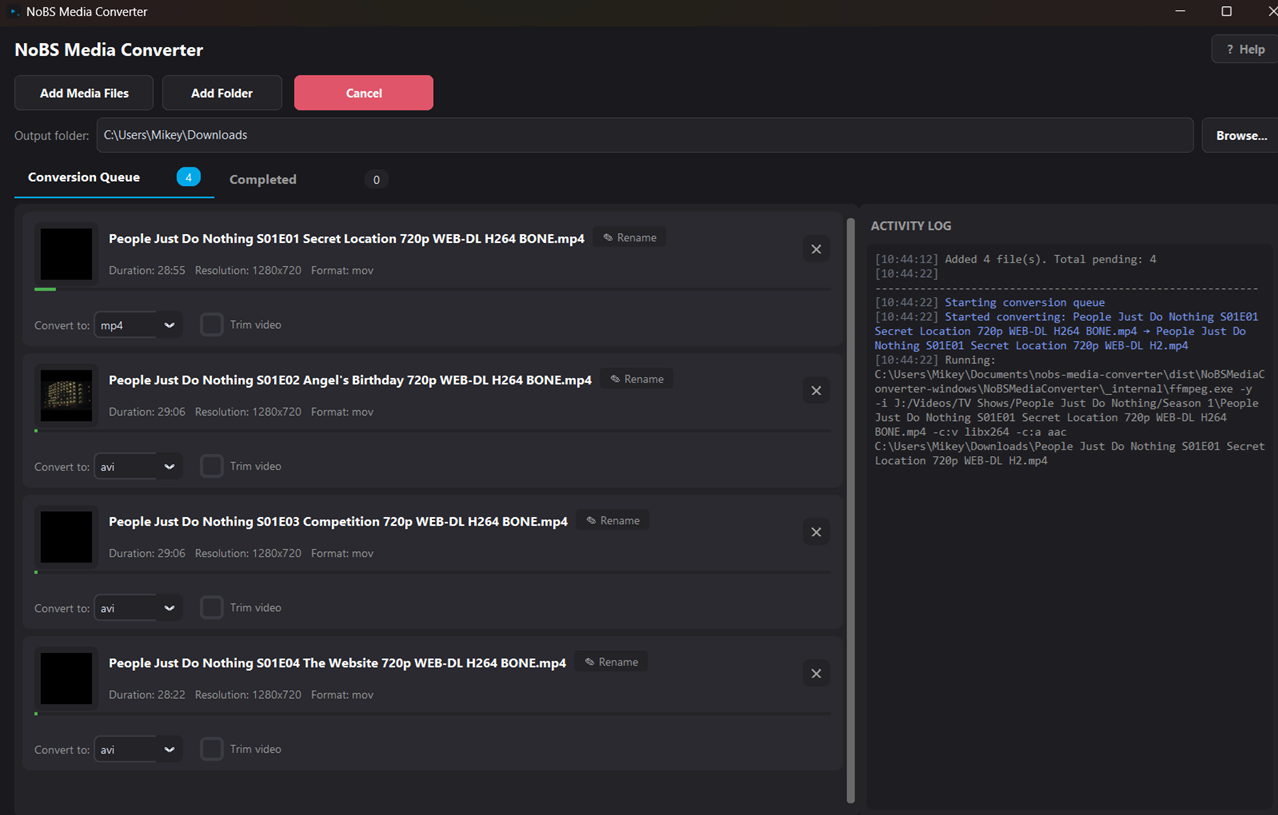
Task: Enable Trim video for S01E03 Competition
Action: point(211,607)
